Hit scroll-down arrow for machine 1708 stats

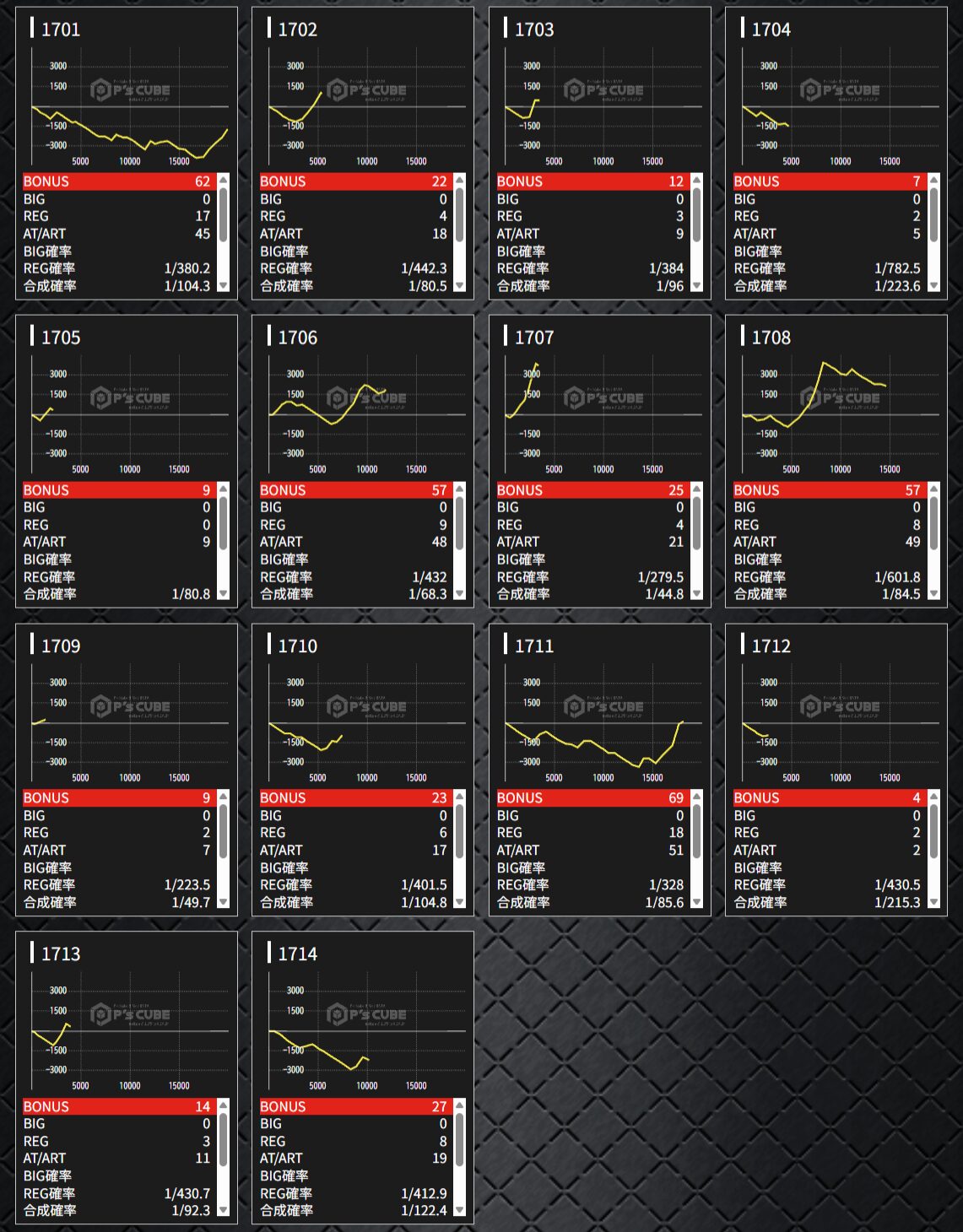coord(933,594)
